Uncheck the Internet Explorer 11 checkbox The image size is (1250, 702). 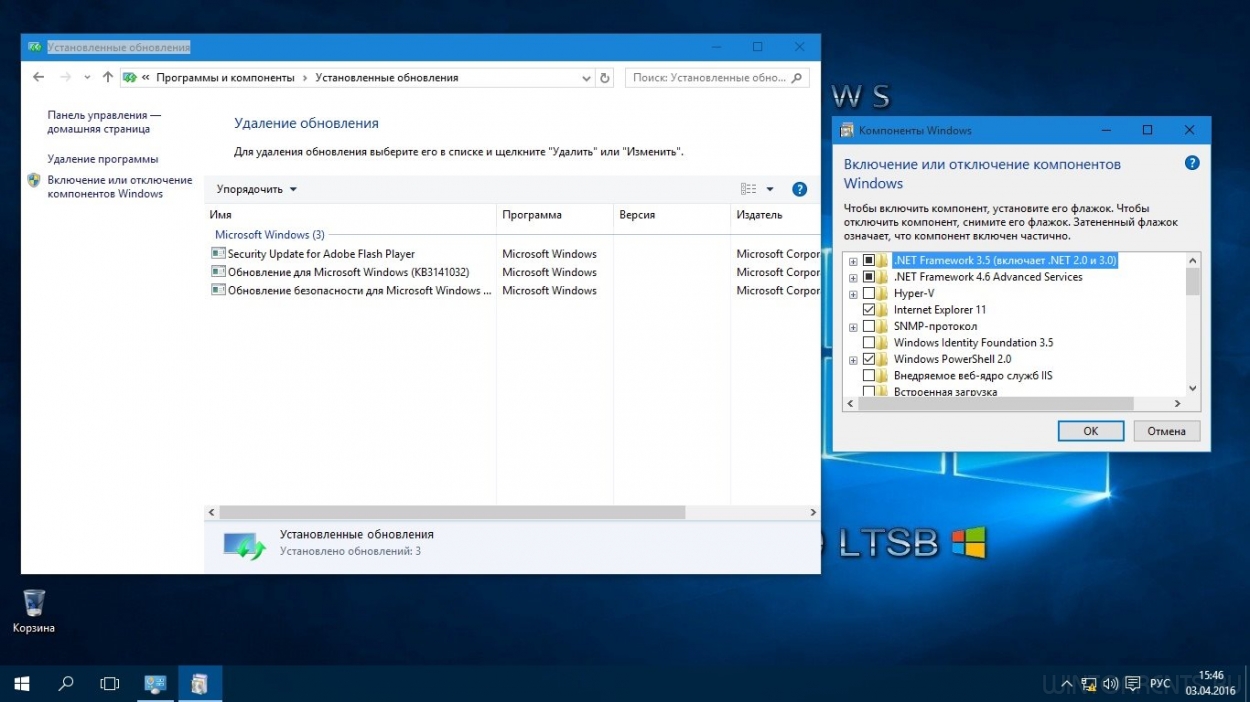pos(869,310)
